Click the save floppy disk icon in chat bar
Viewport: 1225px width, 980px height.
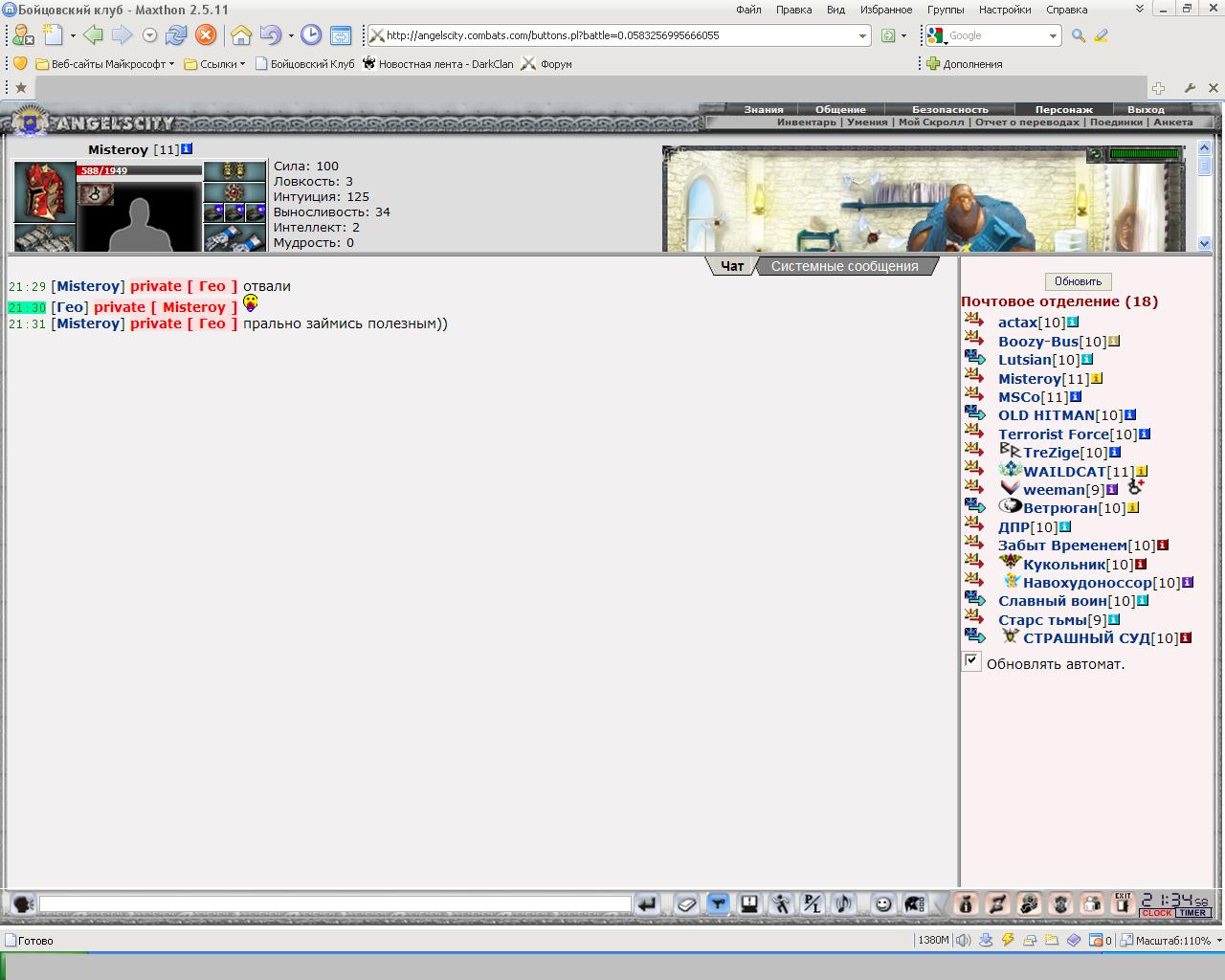749,903
